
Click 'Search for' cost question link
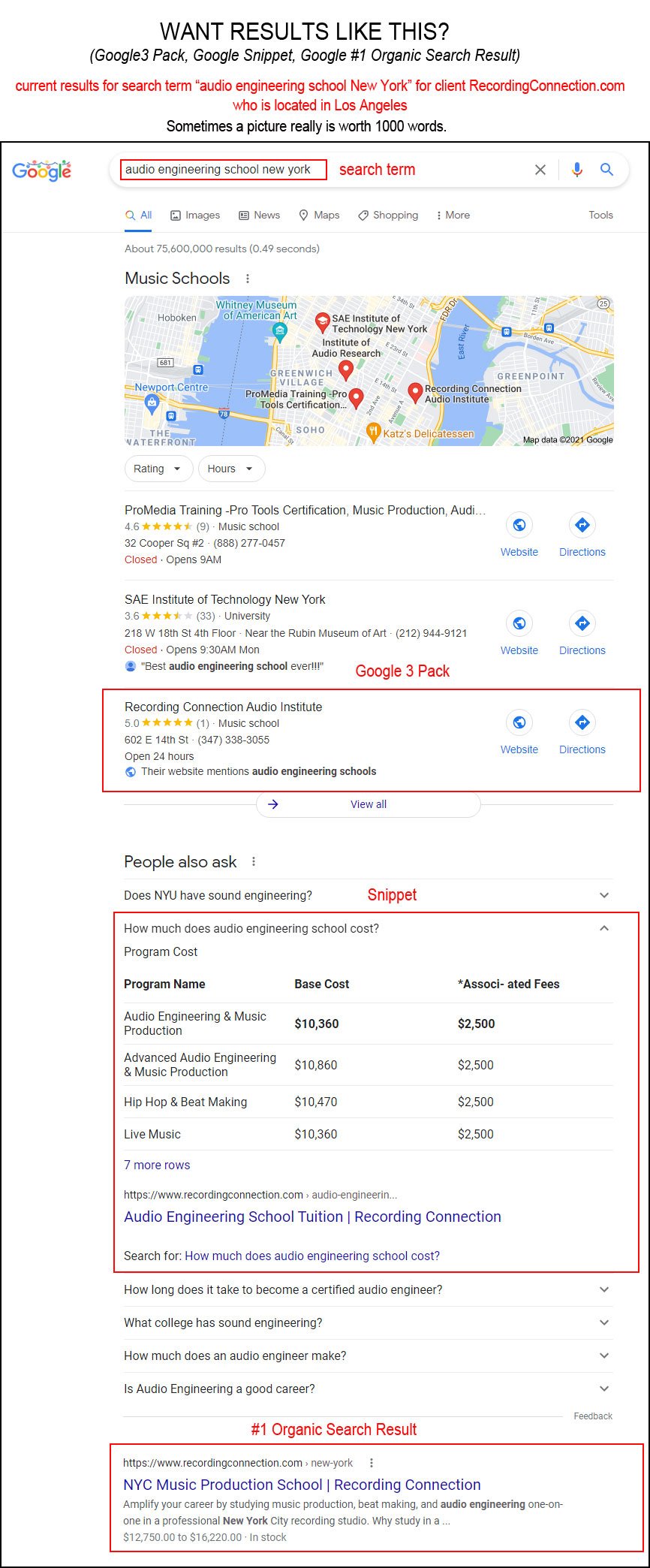click(x=312, y=1256)
